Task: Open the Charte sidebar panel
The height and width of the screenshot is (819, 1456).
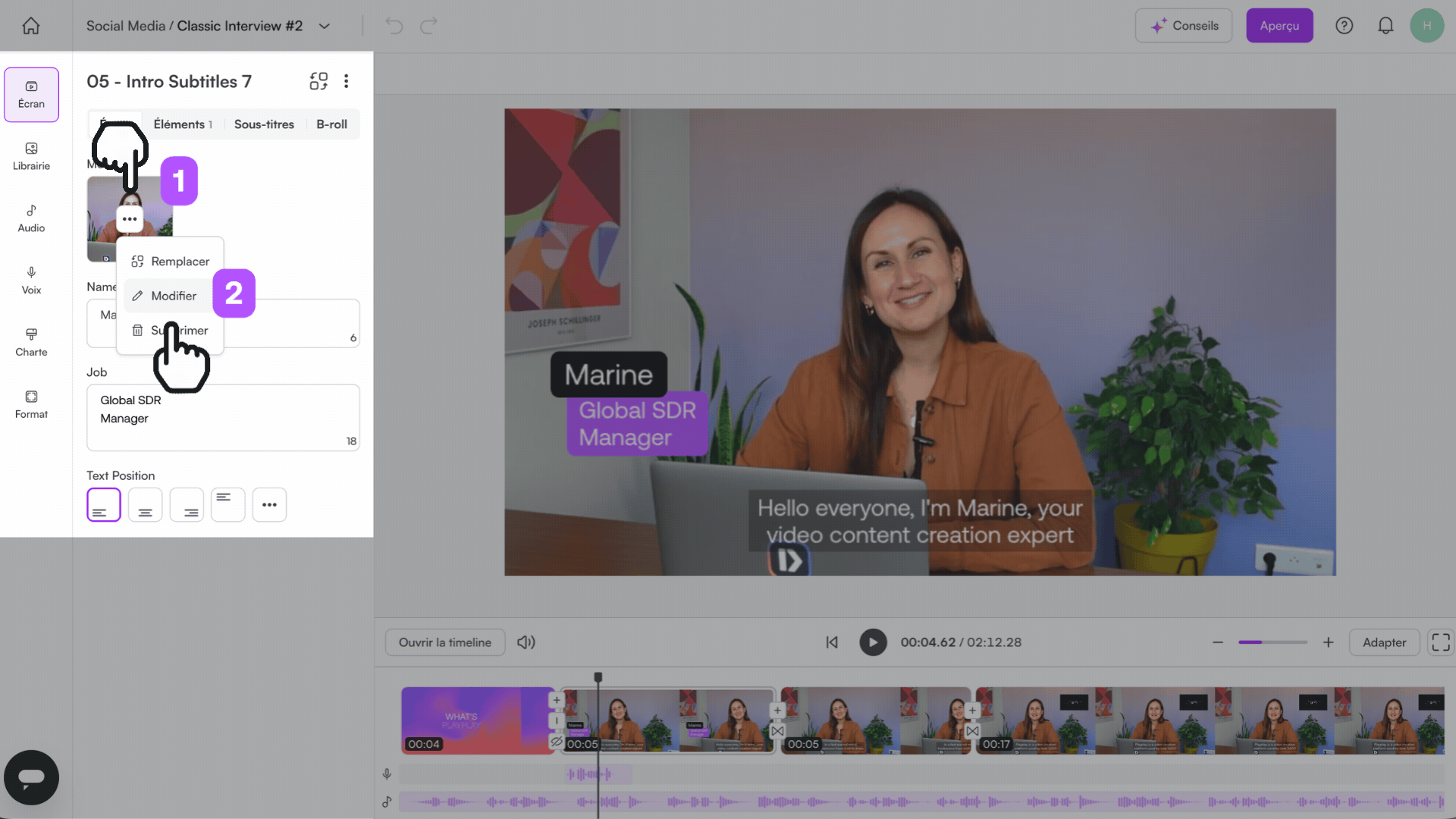Action: point(31,344)
